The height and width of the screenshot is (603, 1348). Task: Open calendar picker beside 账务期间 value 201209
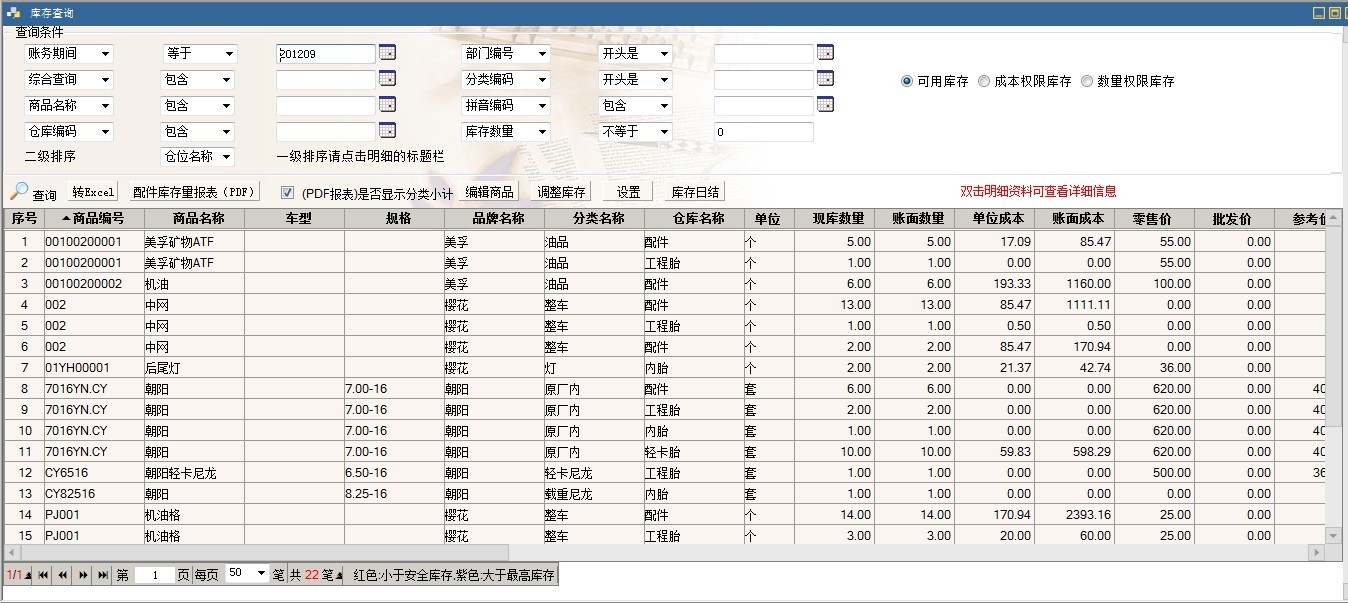(x=388, y=53)
